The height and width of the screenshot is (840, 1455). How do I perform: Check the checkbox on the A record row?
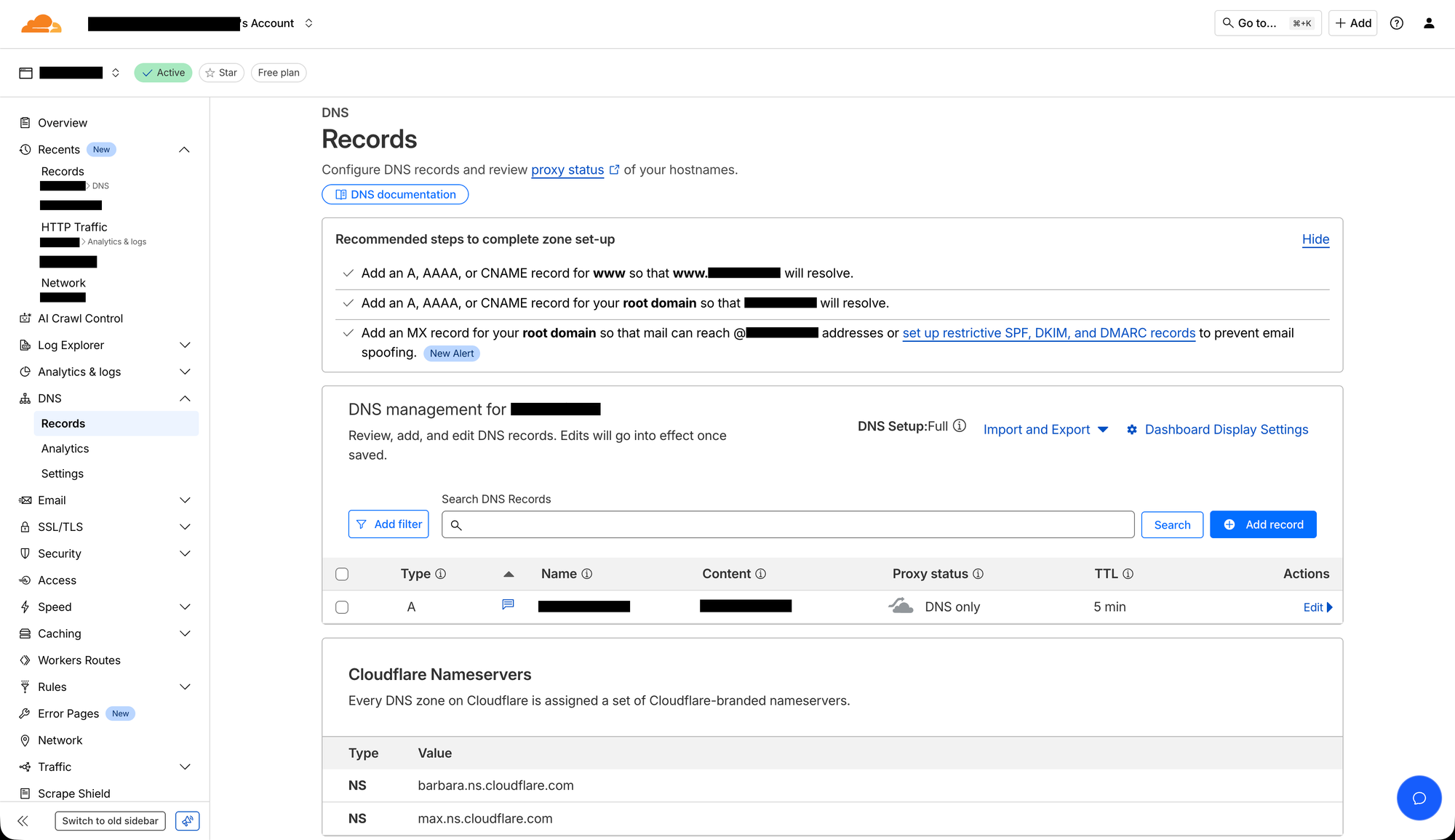[x=342, y=607]
